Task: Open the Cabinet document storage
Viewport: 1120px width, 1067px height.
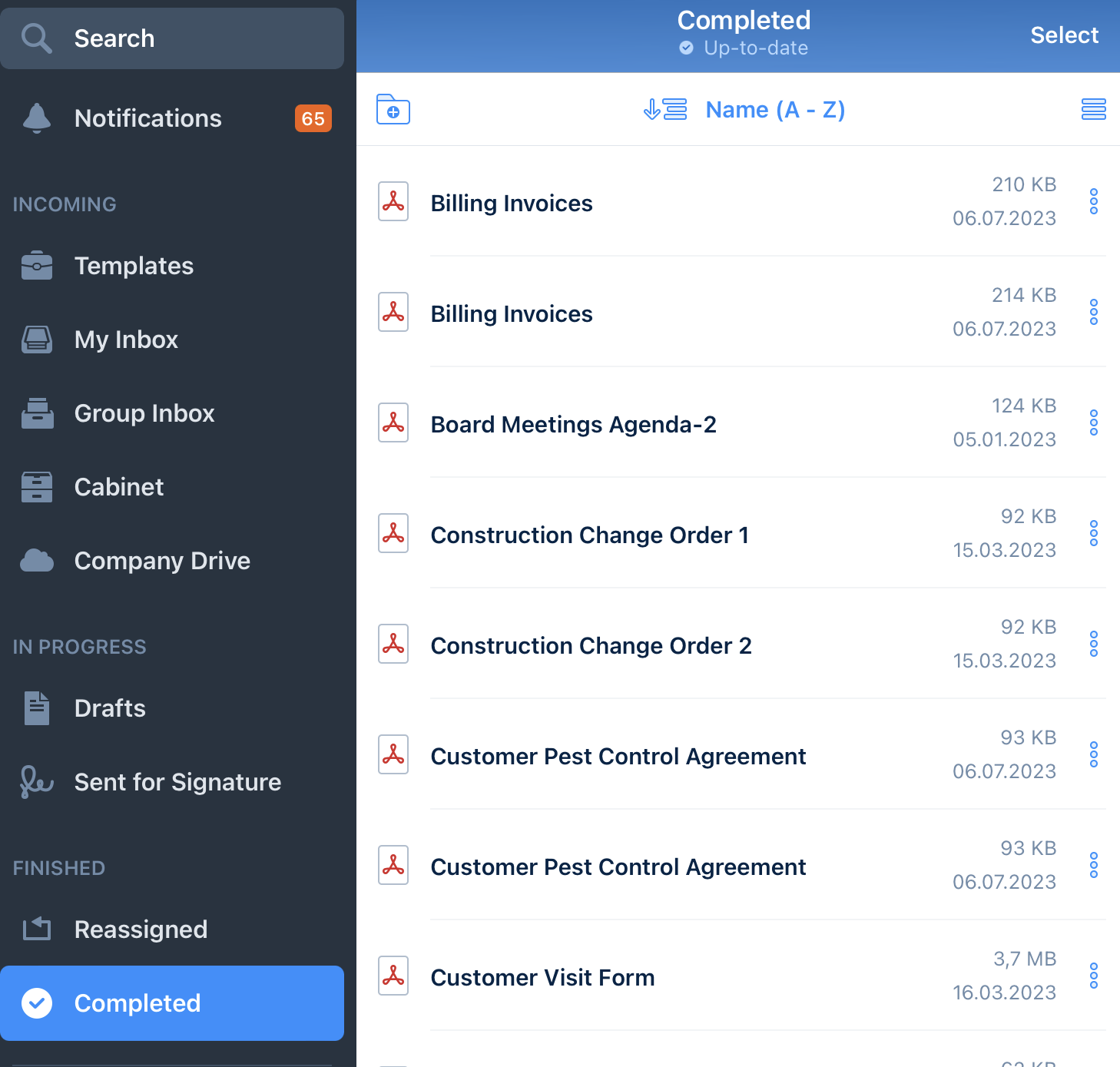Action: pos(118,486)
